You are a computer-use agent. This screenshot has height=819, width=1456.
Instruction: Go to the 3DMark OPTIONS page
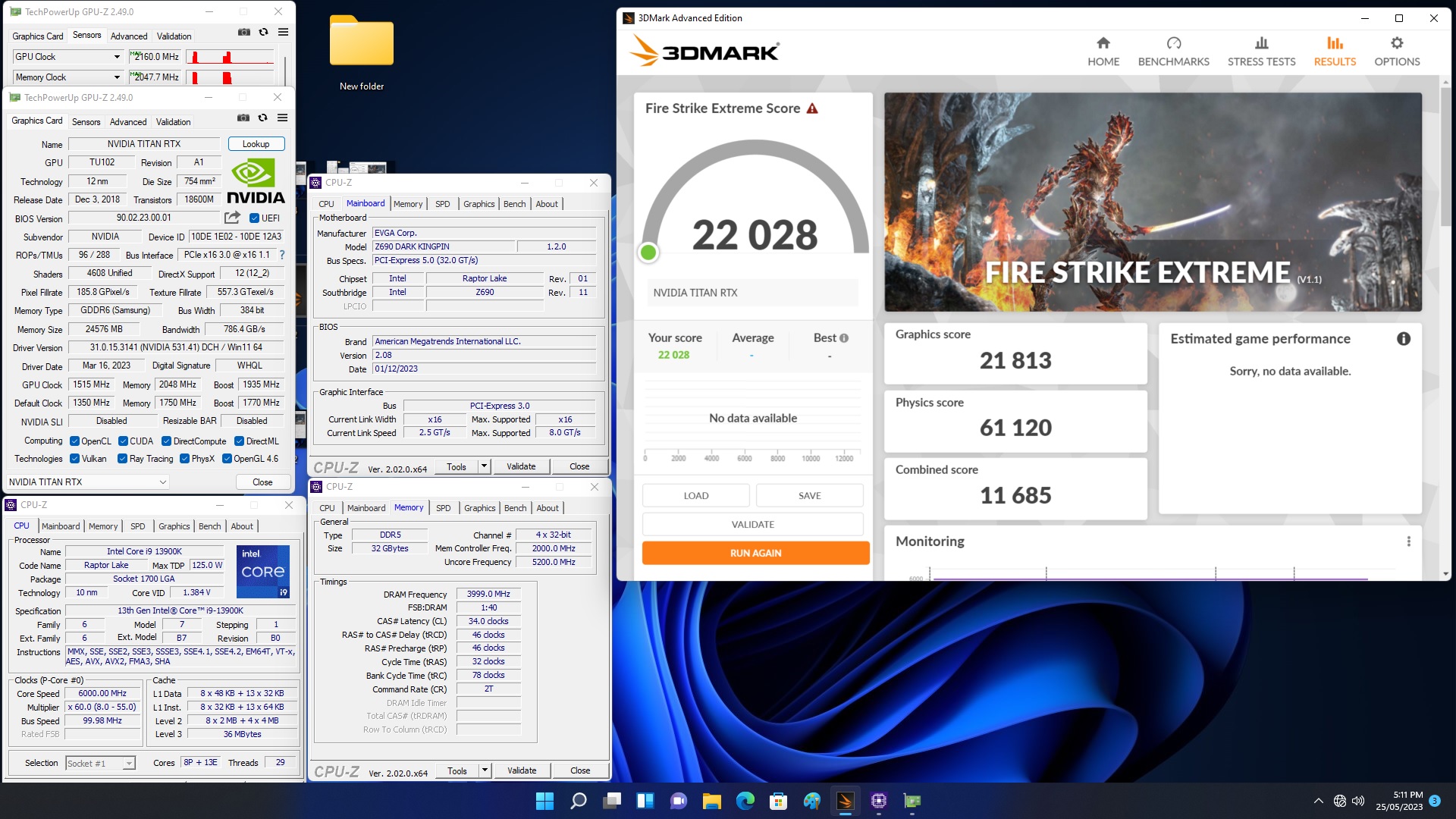pos(1397,52)
